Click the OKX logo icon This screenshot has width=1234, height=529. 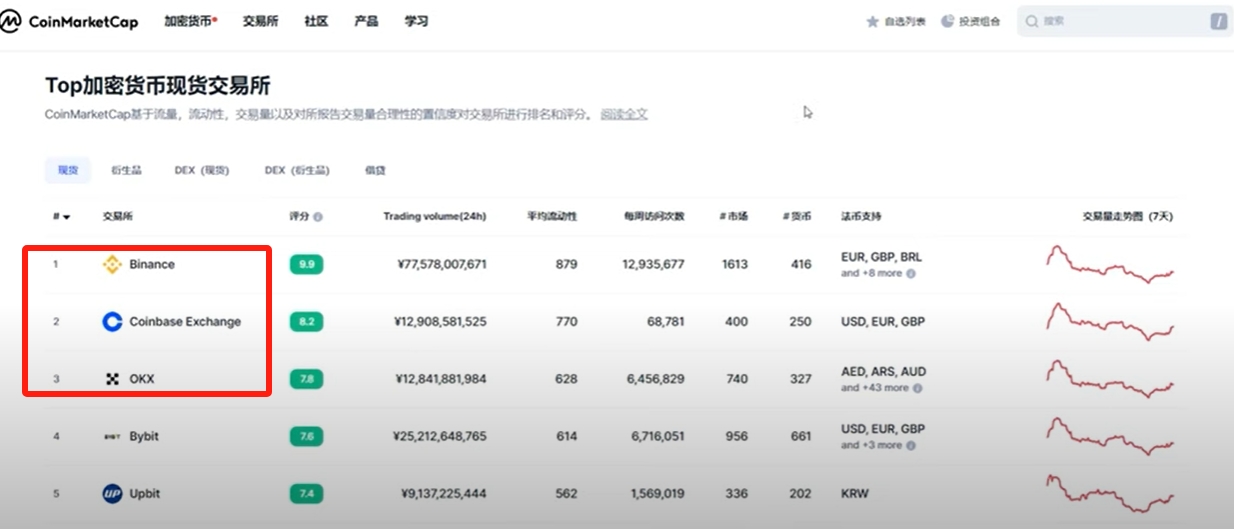[113, 379]
